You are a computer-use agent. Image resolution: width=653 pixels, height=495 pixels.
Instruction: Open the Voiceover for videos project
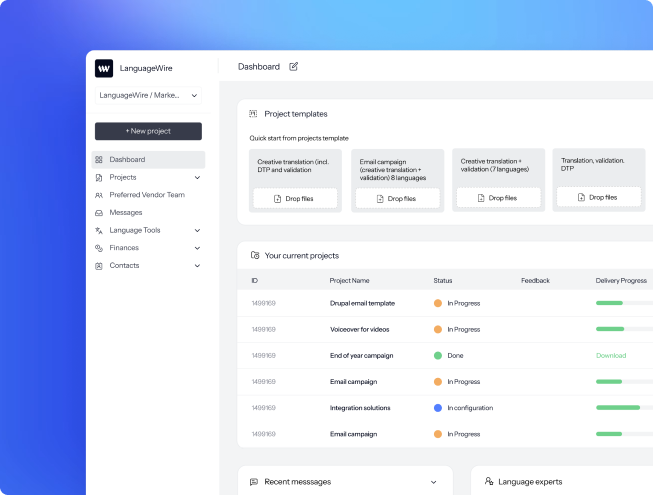[x=360, y=329]
